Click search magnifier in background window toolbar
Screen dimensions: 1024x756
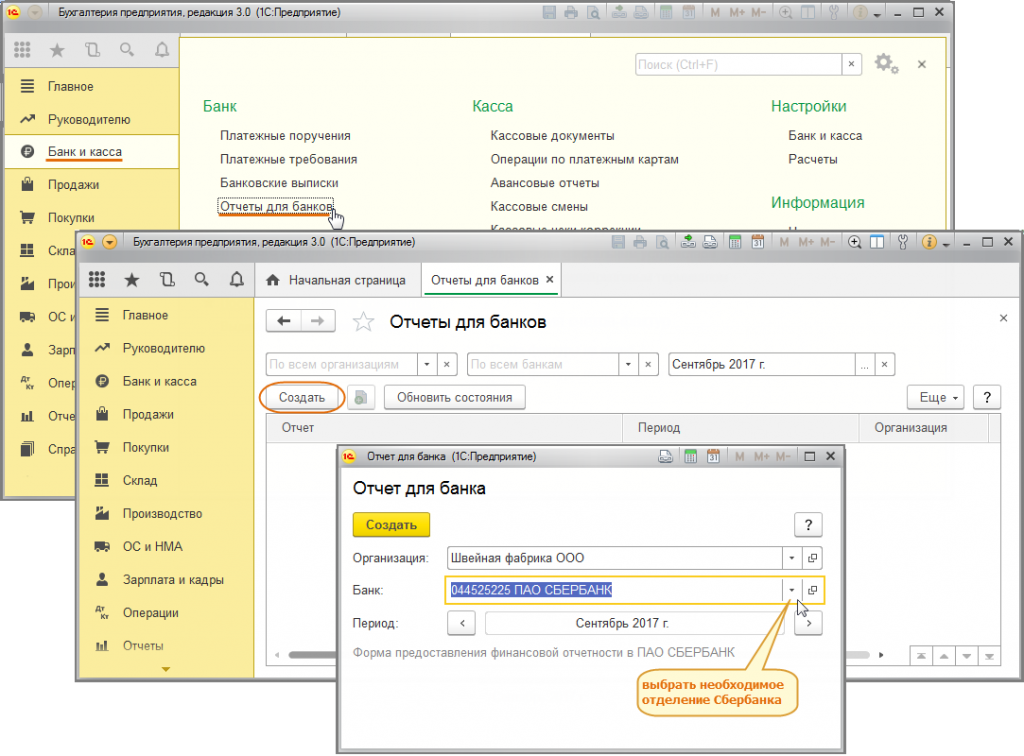click(x=127, y=50)
